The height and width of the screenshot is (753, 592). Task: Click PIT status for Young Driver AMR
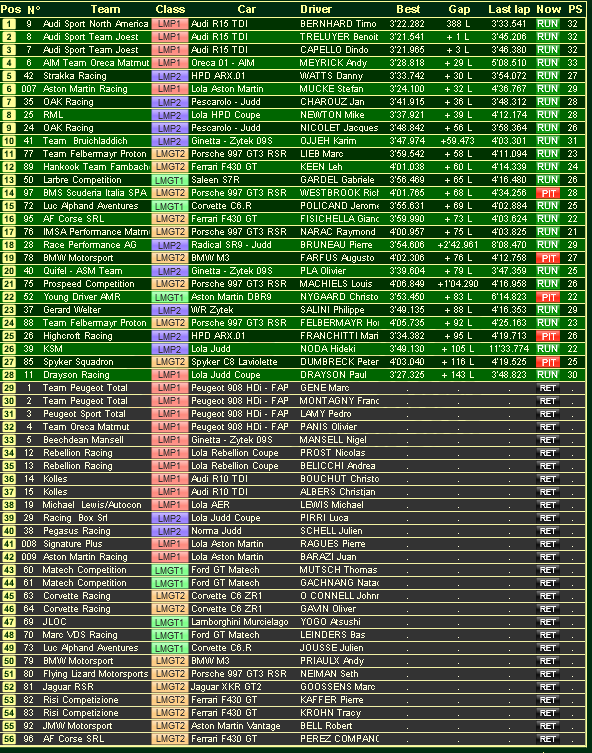tap(548, 296)
